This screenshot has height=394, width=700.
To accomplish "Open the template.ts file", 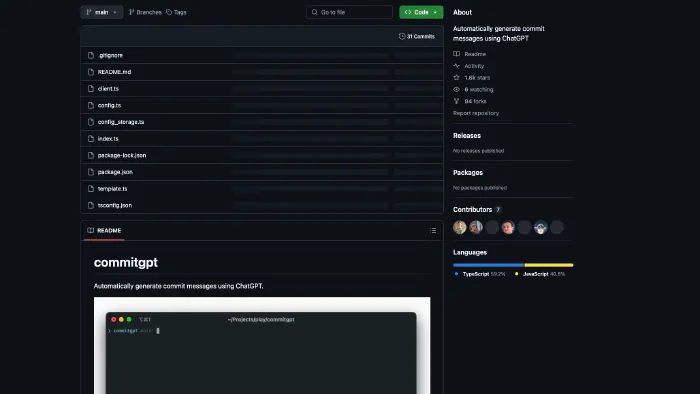I will [x=112, y=188].
